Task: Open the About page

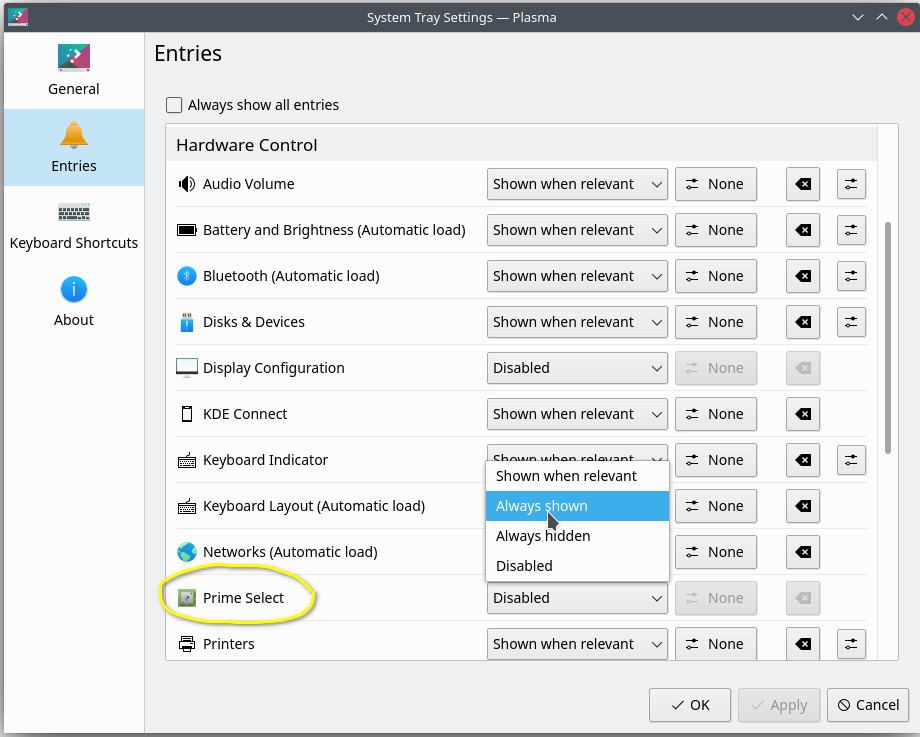Action: click(74, 302)
